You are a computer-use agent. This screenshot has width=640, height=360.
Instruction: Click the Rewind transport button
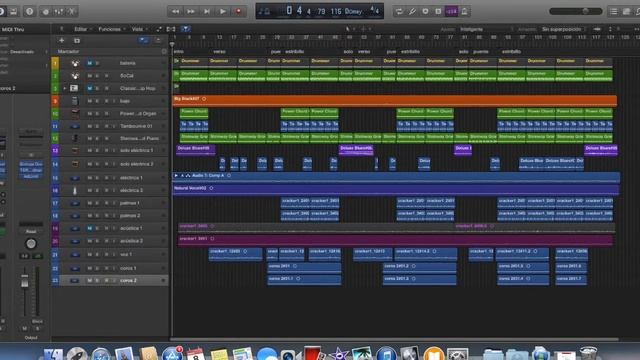(x=175, y=11)
